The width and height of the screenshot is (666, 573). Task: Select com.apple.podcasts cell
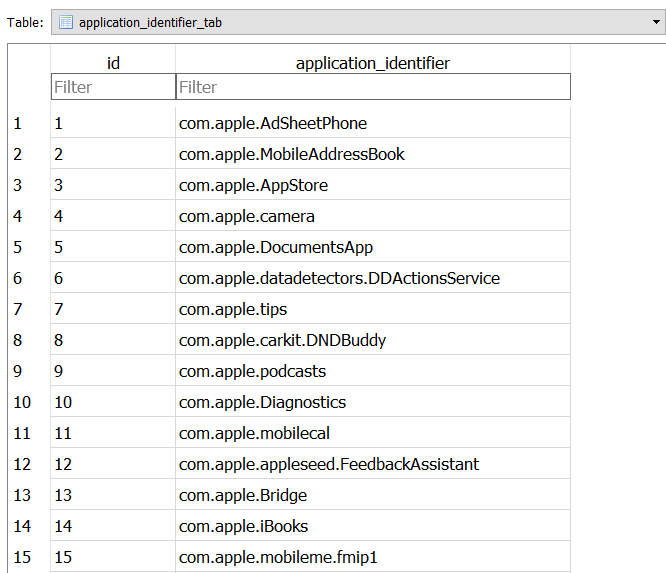click(x=373, y=371)
